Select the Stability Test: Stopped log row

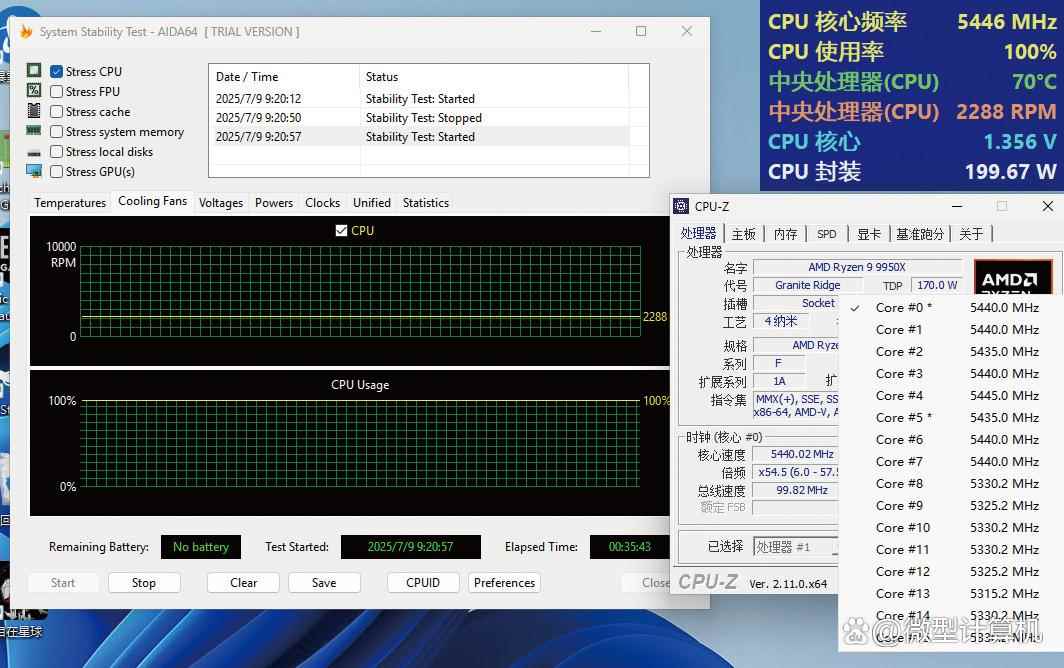click(x=419, y=118)
